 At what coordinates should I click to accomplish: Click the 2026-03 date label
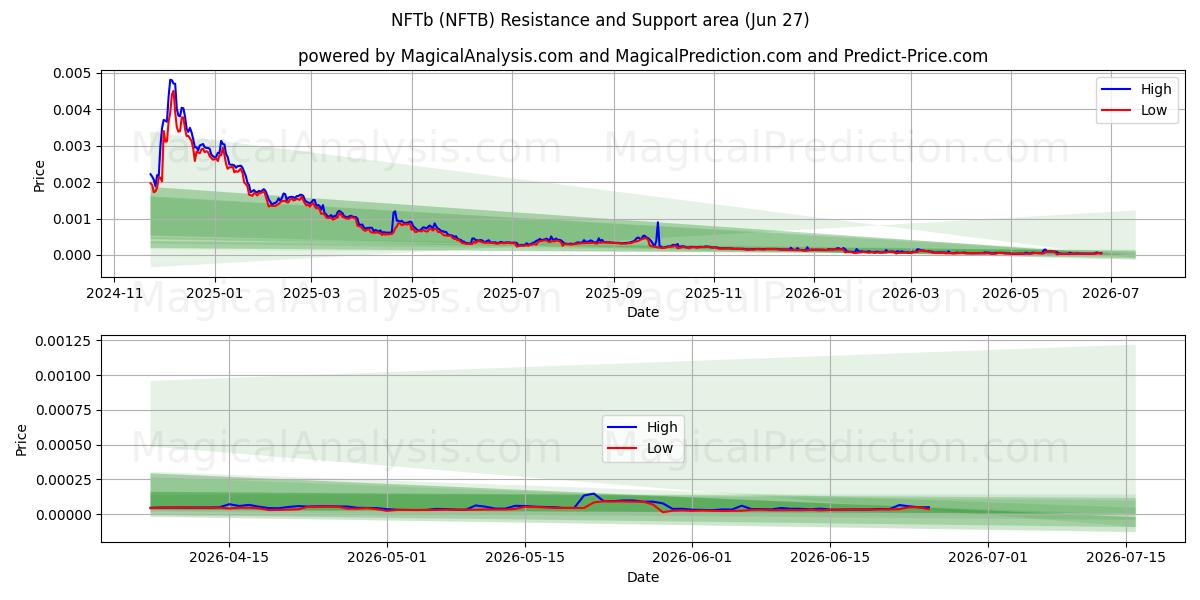[x=911, y=293]
